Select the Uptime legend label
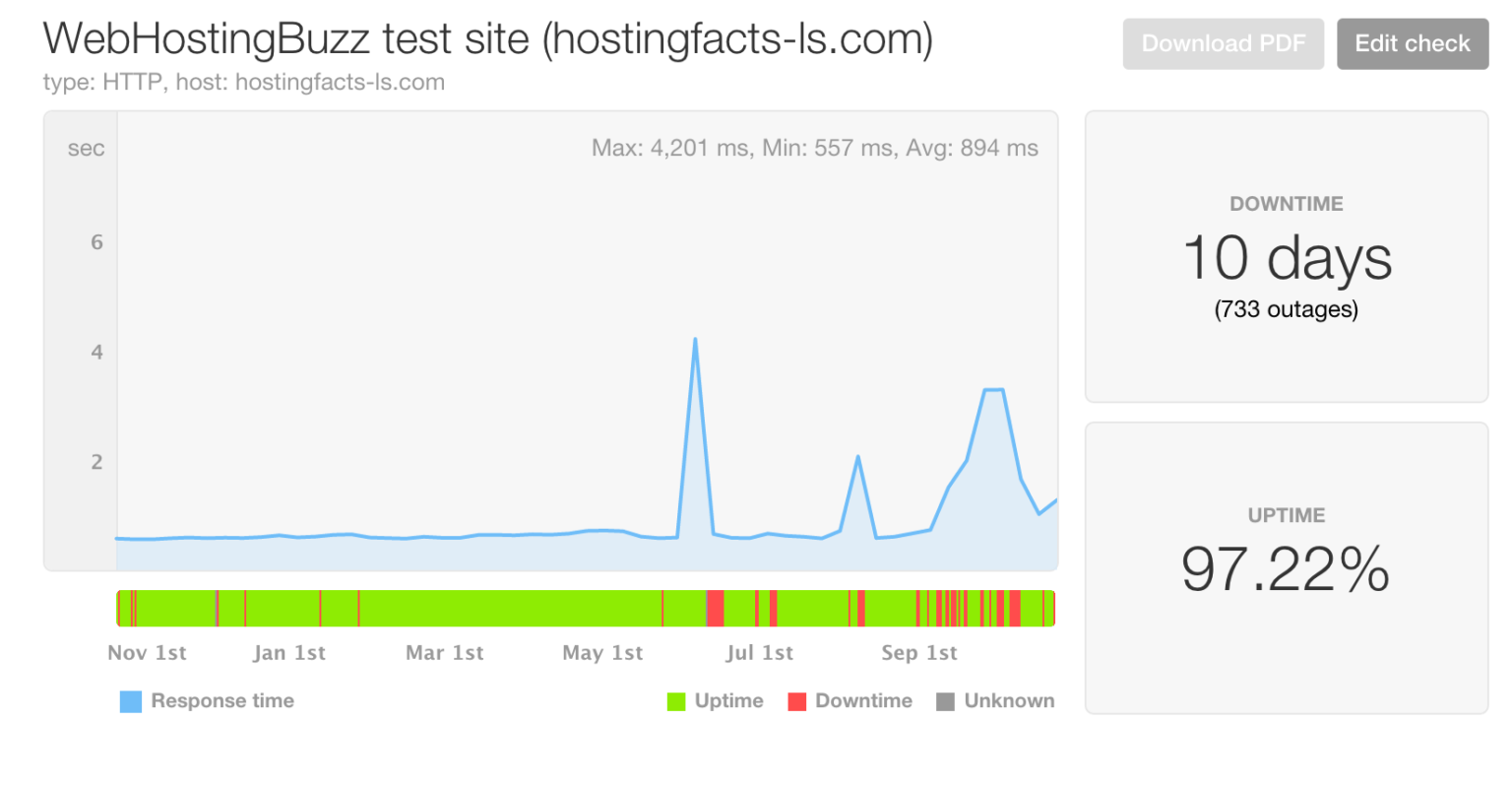This screenshot has width=1512, height=788. [x=728, y=700]
